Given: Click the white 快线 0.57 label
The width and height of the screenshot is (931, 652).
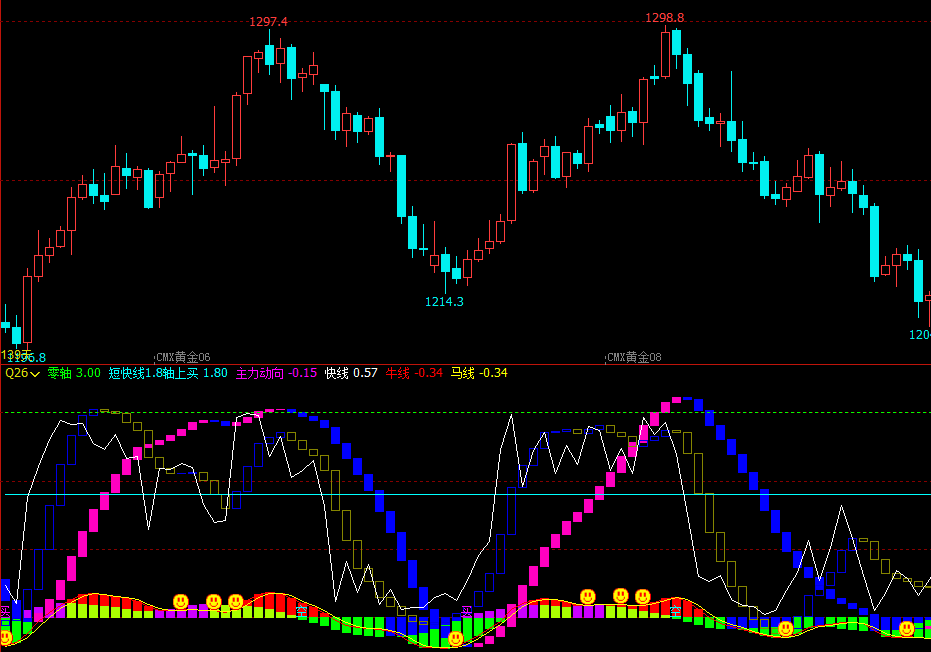Looking at the screenshot, I should click(351, 373).
